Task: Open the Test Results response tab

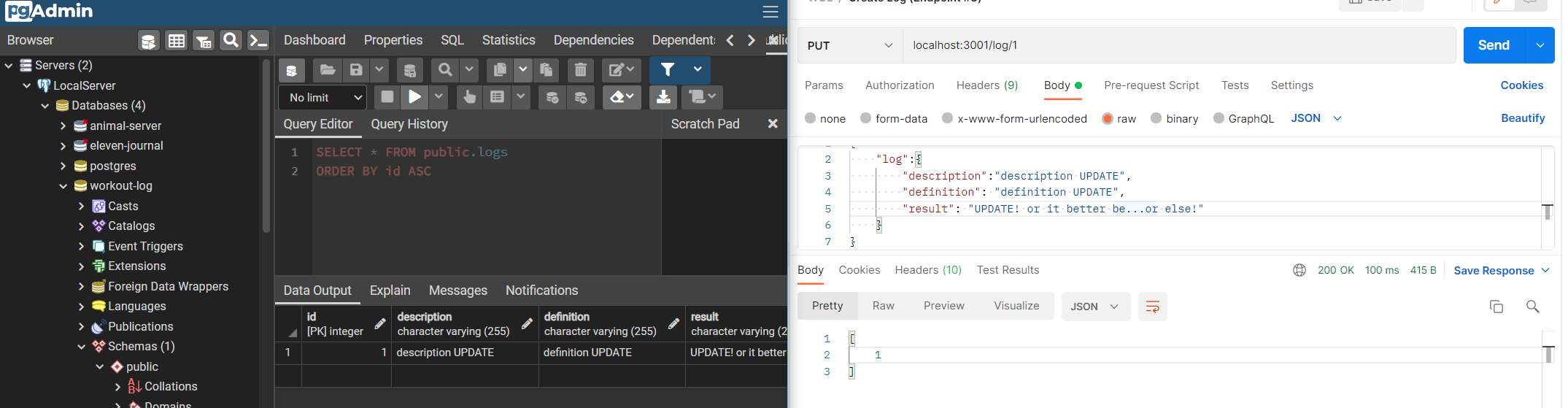Action: click(1008, 270)
